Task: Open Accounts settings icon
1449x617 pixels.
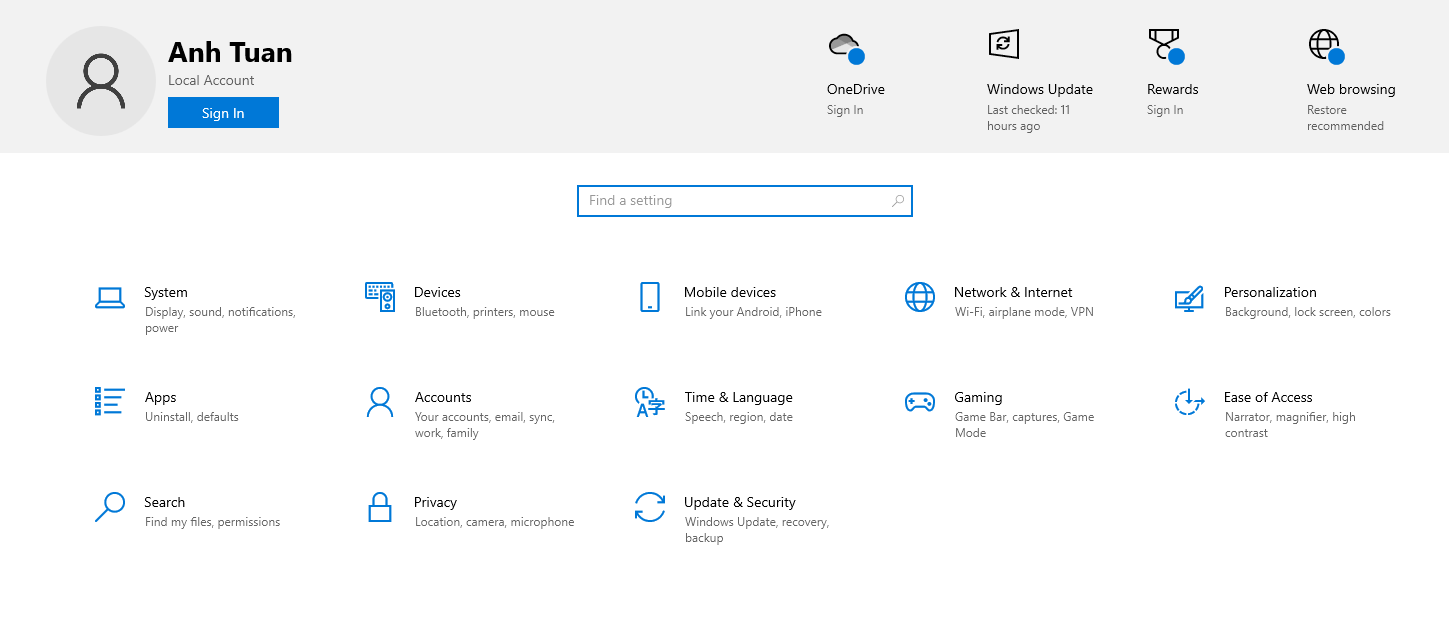Action: click(380, 402)
